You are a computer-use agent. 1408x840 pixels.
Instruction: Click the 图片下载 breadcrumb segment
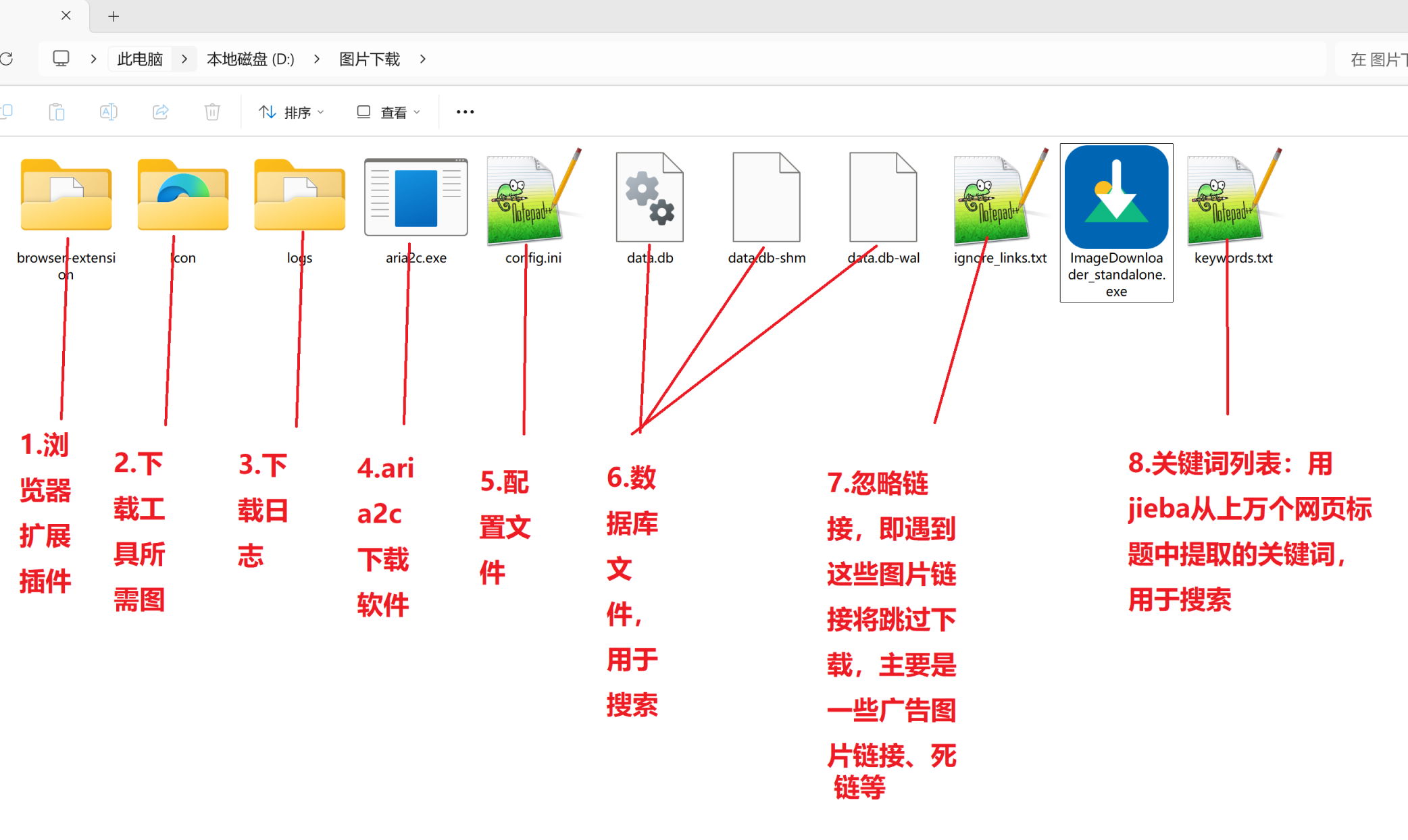[370, 59]
